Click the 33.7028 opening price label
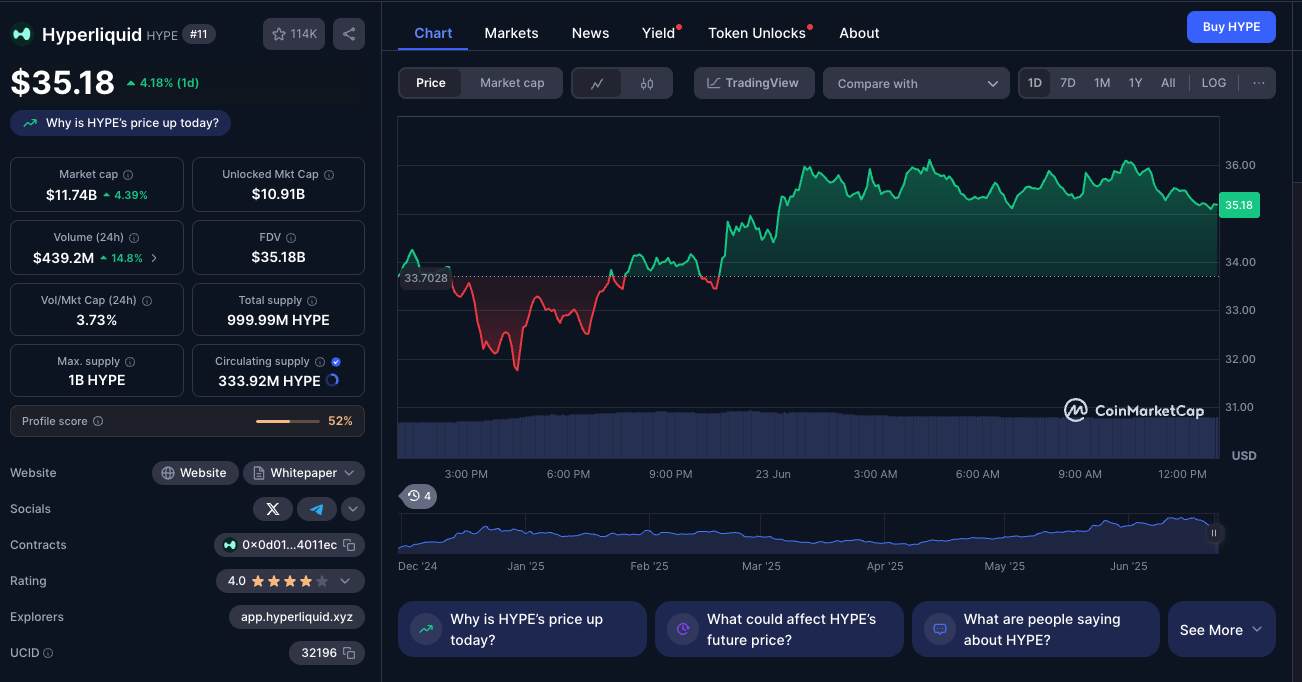Viewport: 1302px width, 682px height. [426, 278]
